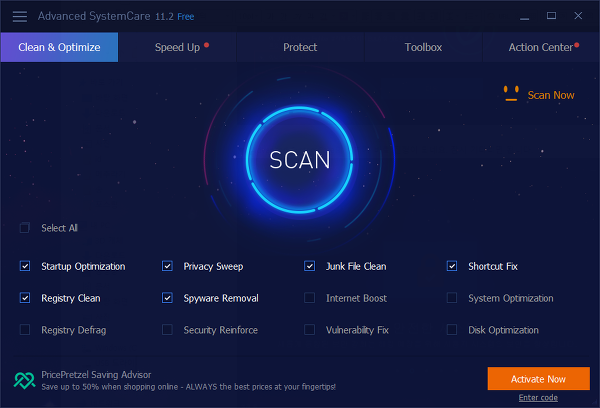Close the Advanced SystemCare window
This screenshot has height=408, width=600.
pyautogui.click(x=578, y=16)
